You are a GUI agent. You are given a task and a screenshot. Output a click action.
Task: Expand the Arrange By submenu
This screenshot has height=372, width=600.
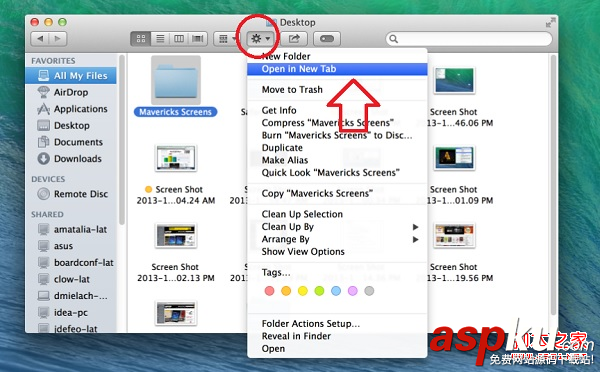pyautogui.click(x=337, y=239)
